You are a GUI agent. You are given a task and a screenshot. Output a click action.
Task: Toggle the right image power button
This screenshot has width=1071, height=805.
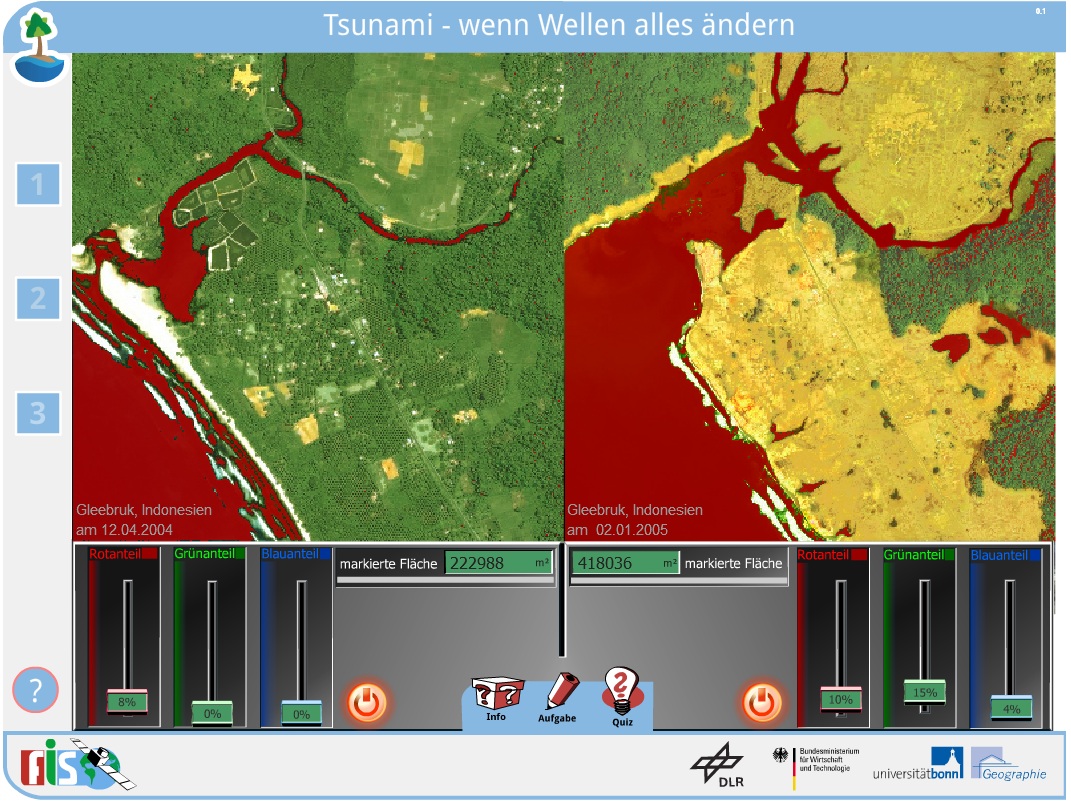(x=761, y=702)
